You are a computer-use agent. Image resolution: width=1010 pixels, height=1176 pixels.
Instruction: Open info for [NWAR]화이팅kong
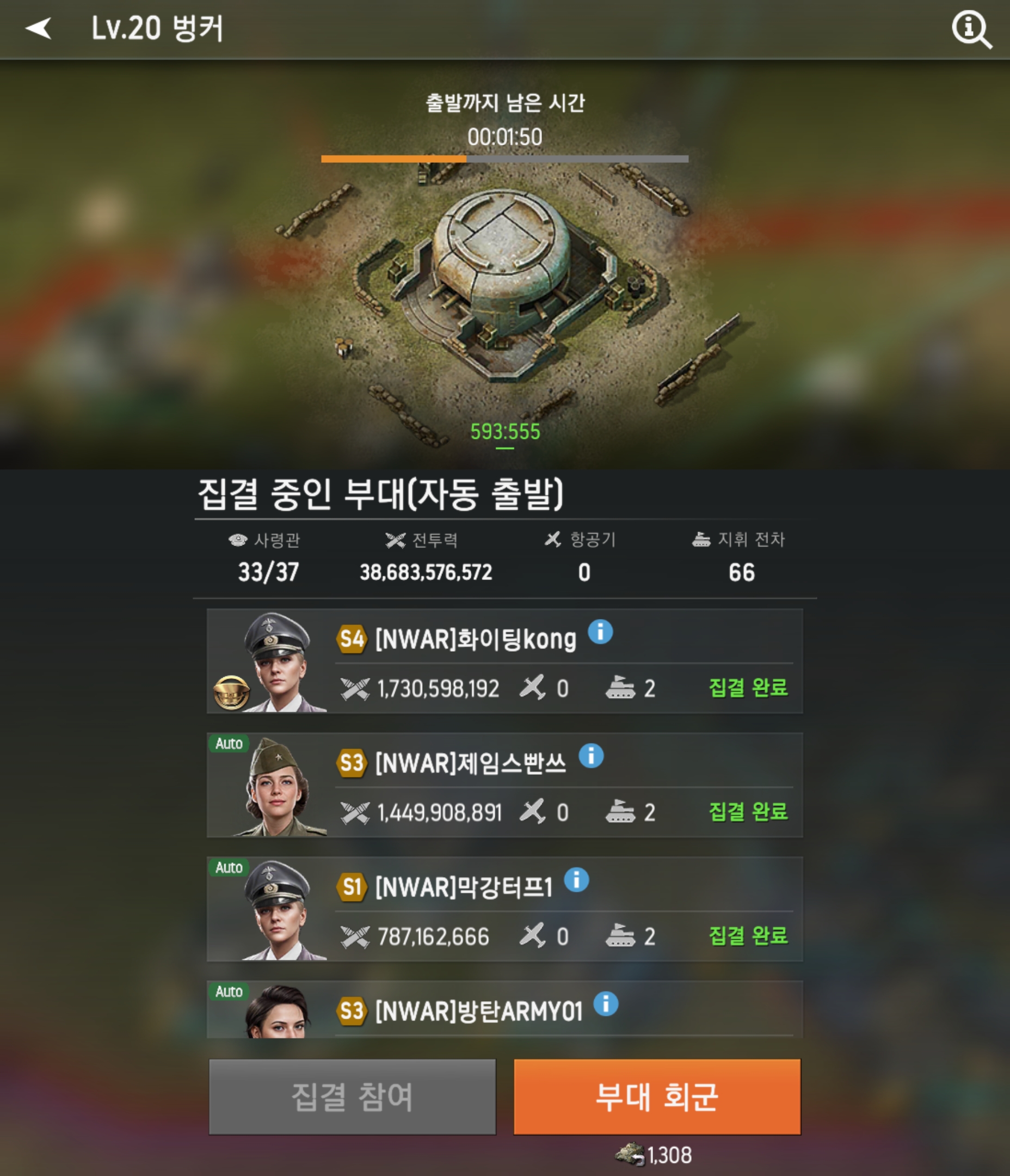pyautogui.click(x=600, y=632)
